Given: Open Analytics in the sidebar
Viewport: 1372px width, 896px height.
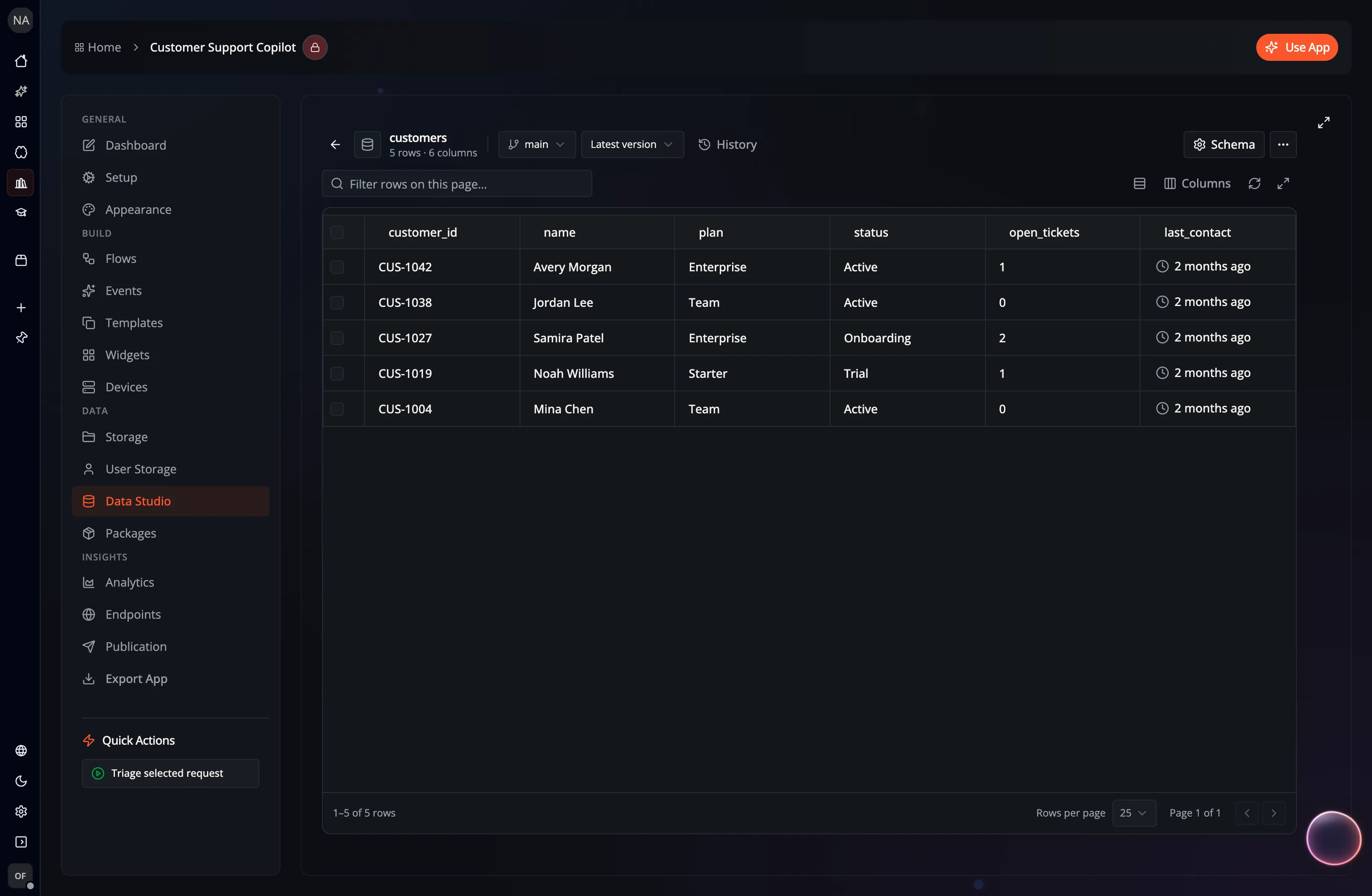Looking at the screenshot, I should 171,582.
